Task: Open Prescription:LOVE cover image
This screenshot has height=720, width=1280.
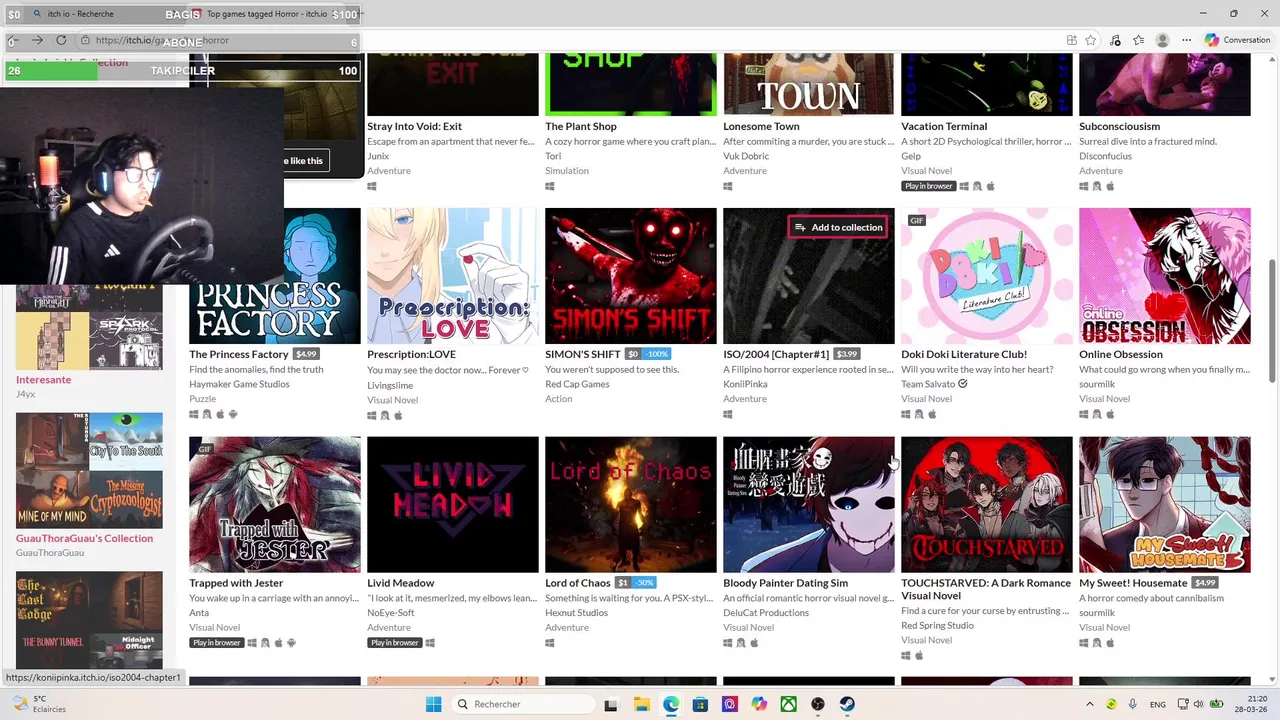Action: (x=453, y=276)
